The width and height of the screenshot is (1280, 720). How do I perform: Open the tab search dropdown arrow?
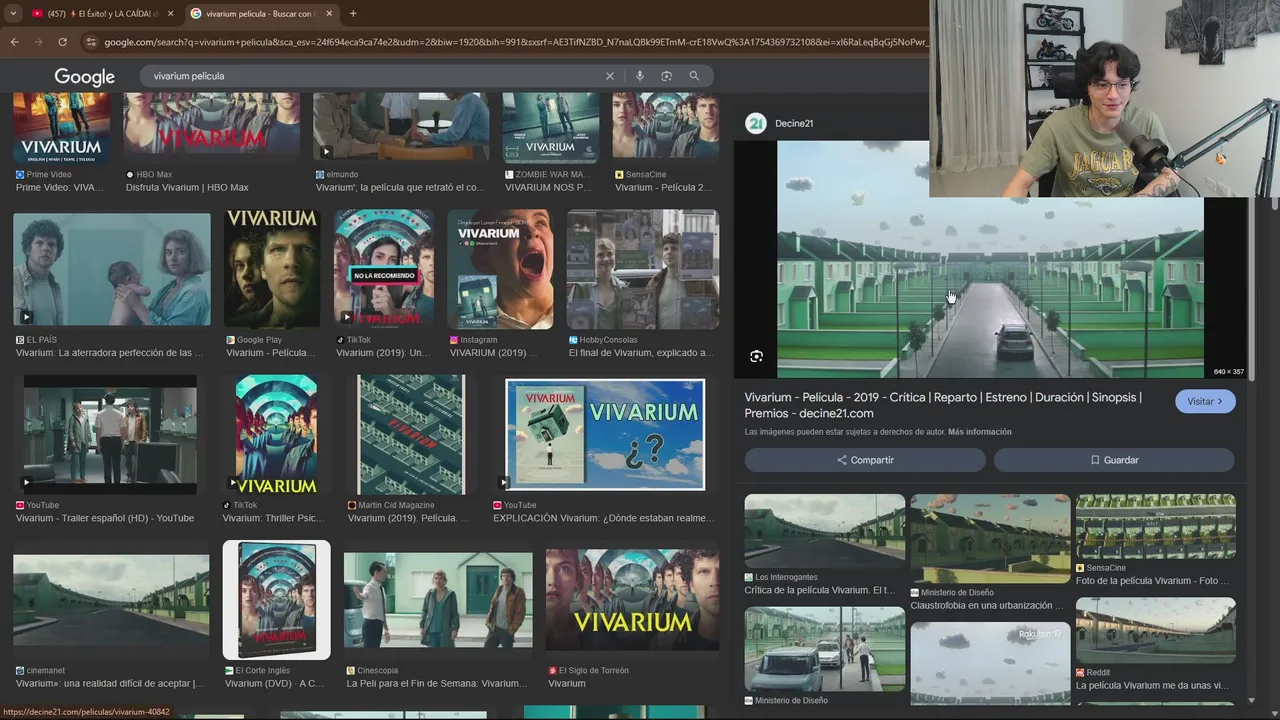point(13,13)
